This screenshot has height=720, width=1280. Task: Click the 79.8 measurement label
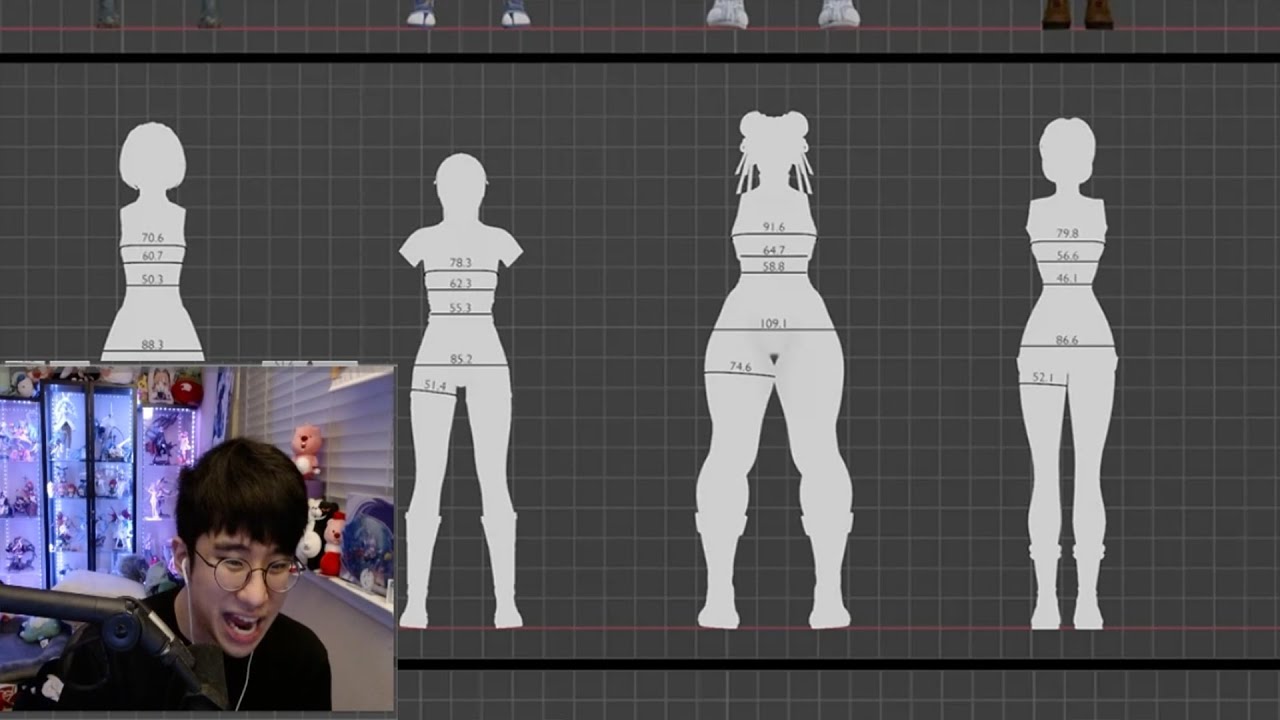(x=1068, y=234)
